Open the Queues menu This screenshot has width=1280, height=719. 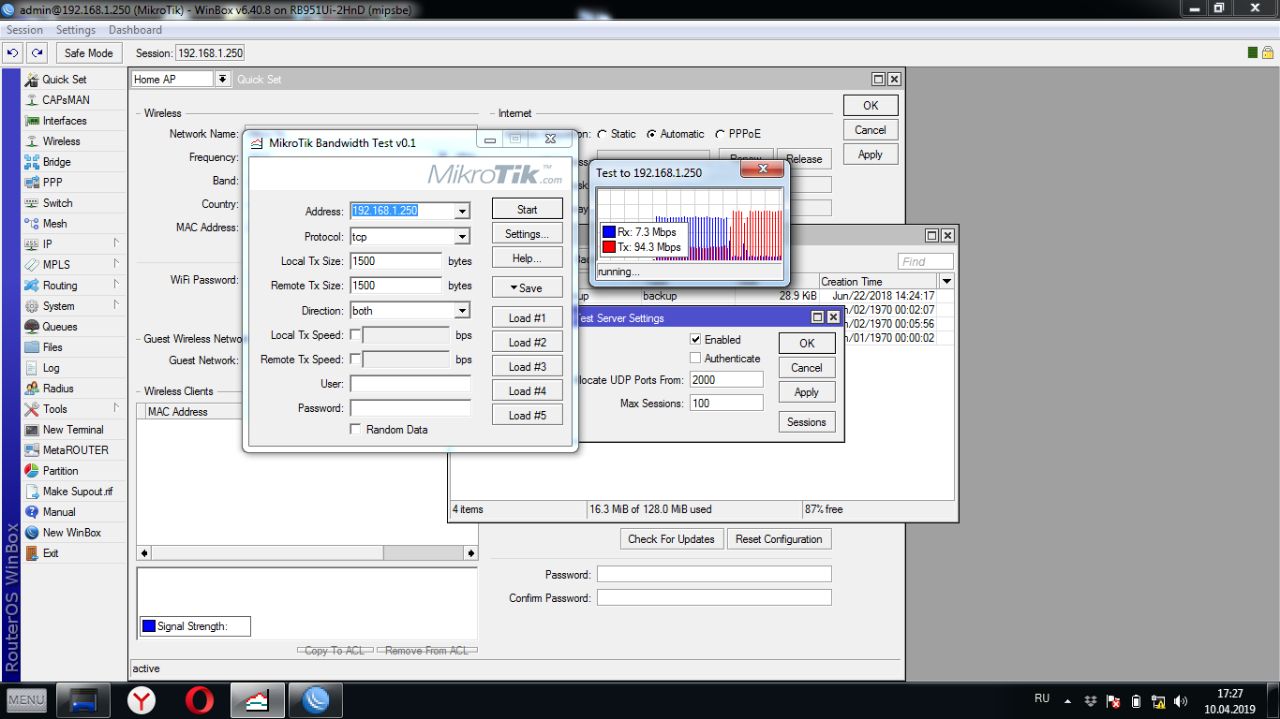[59, 326]
